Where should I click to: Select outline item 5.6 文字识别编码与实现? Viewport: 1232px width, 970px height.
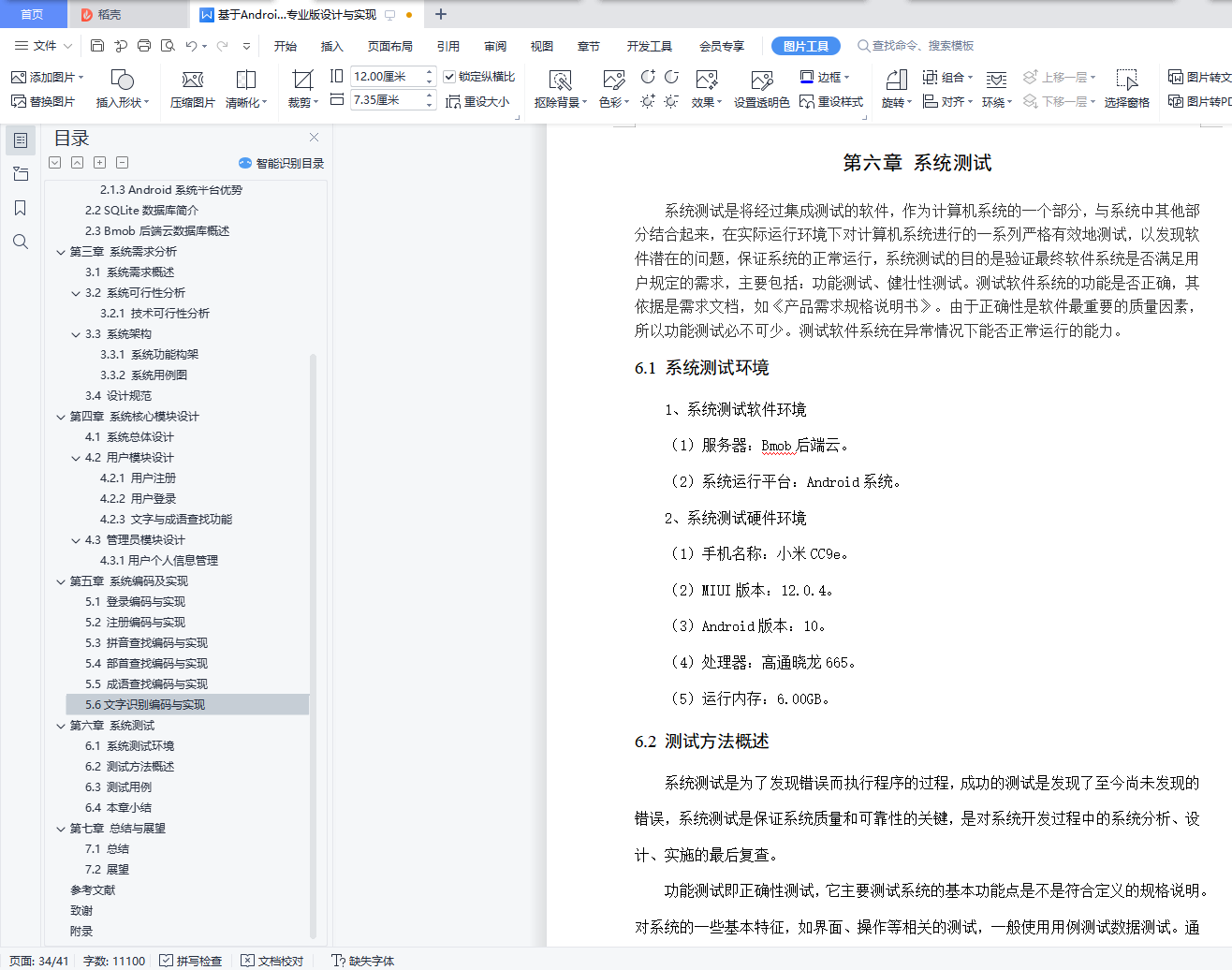click(x=187, y=705)
